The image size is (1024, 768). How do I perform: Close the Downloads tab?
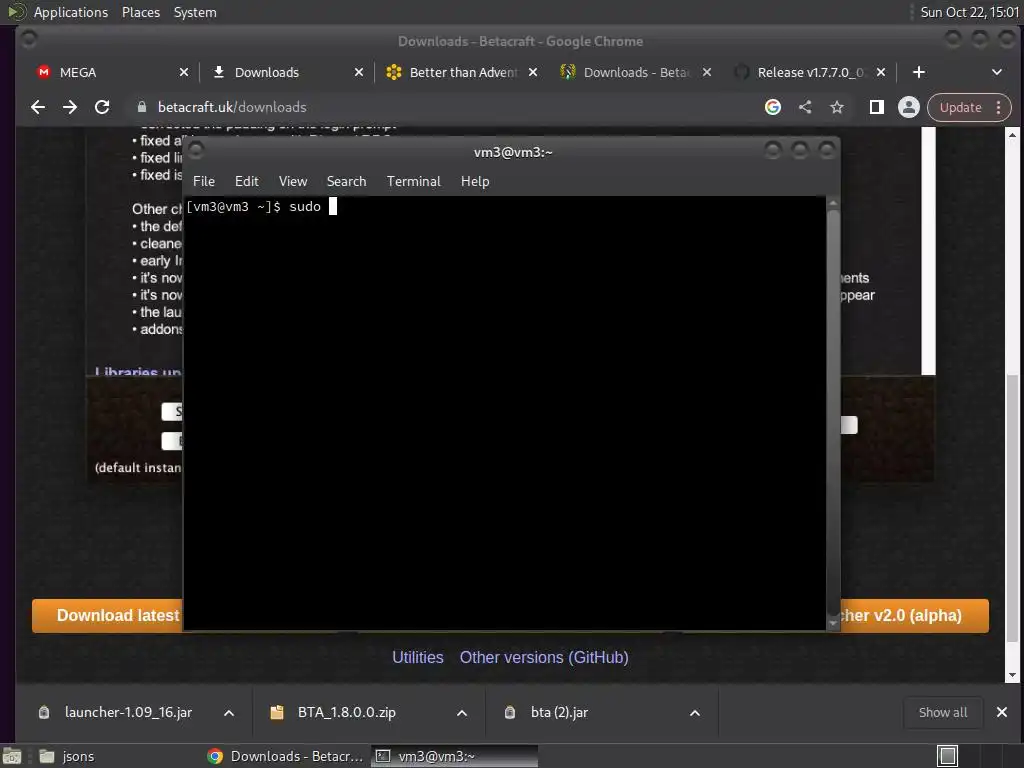click(x=359, y=72)
